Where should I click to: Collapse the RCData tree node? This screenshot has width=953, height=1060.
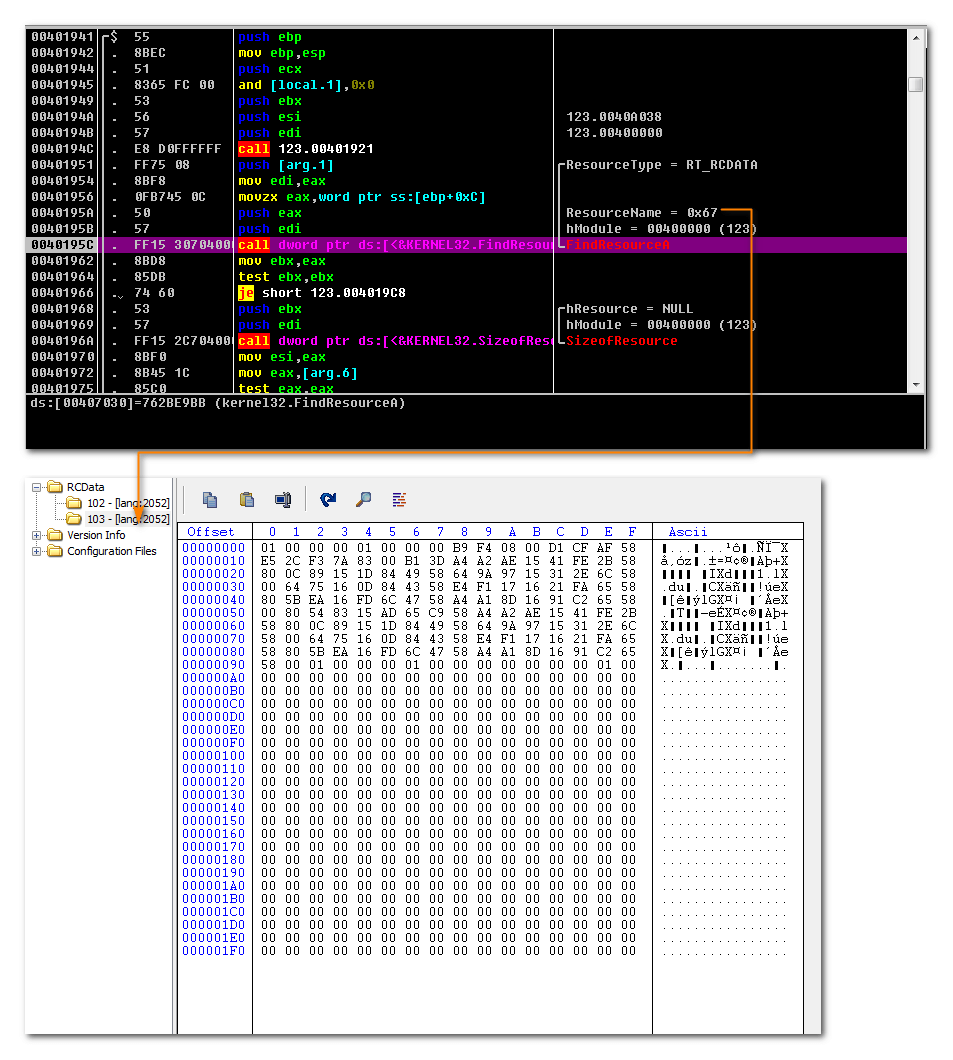[37, 487]
